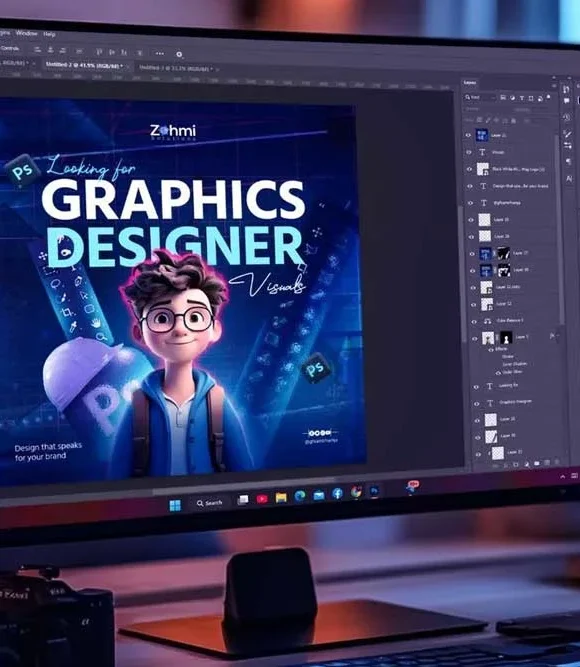Toggle the layer filtering on/off switch
This screenshot has width=580, height=667.
pyautogui.click(x=549, y=97)
